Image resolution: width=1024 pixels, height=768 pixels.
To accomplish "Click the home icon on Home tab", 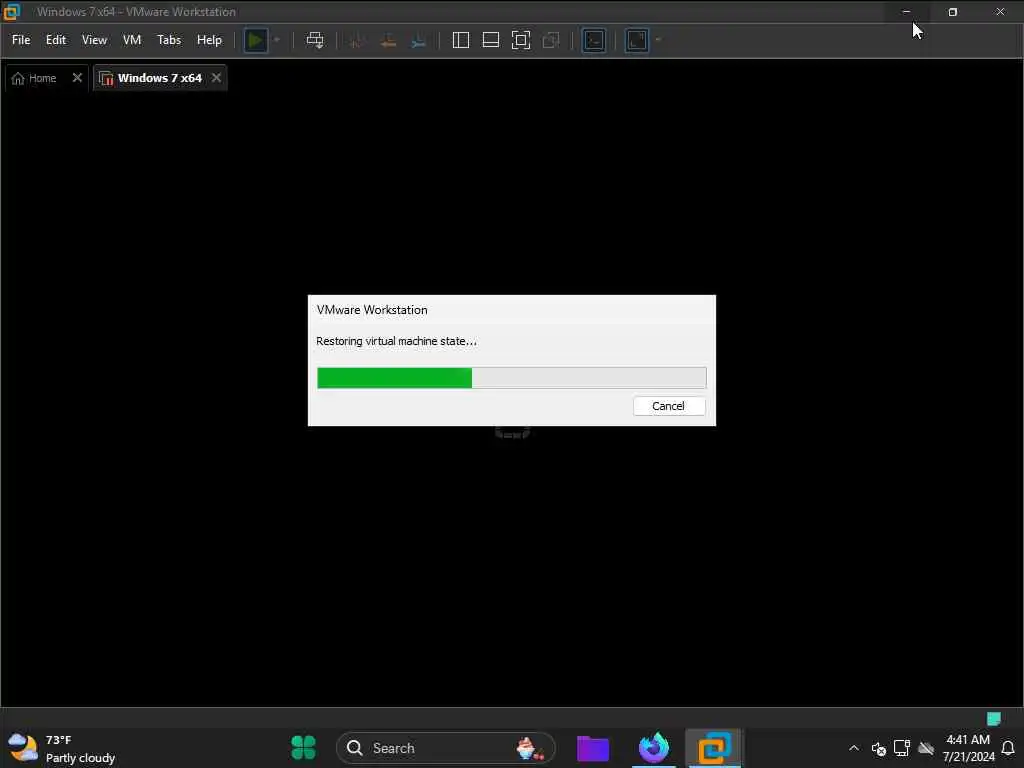I will (x=18, y=78).
